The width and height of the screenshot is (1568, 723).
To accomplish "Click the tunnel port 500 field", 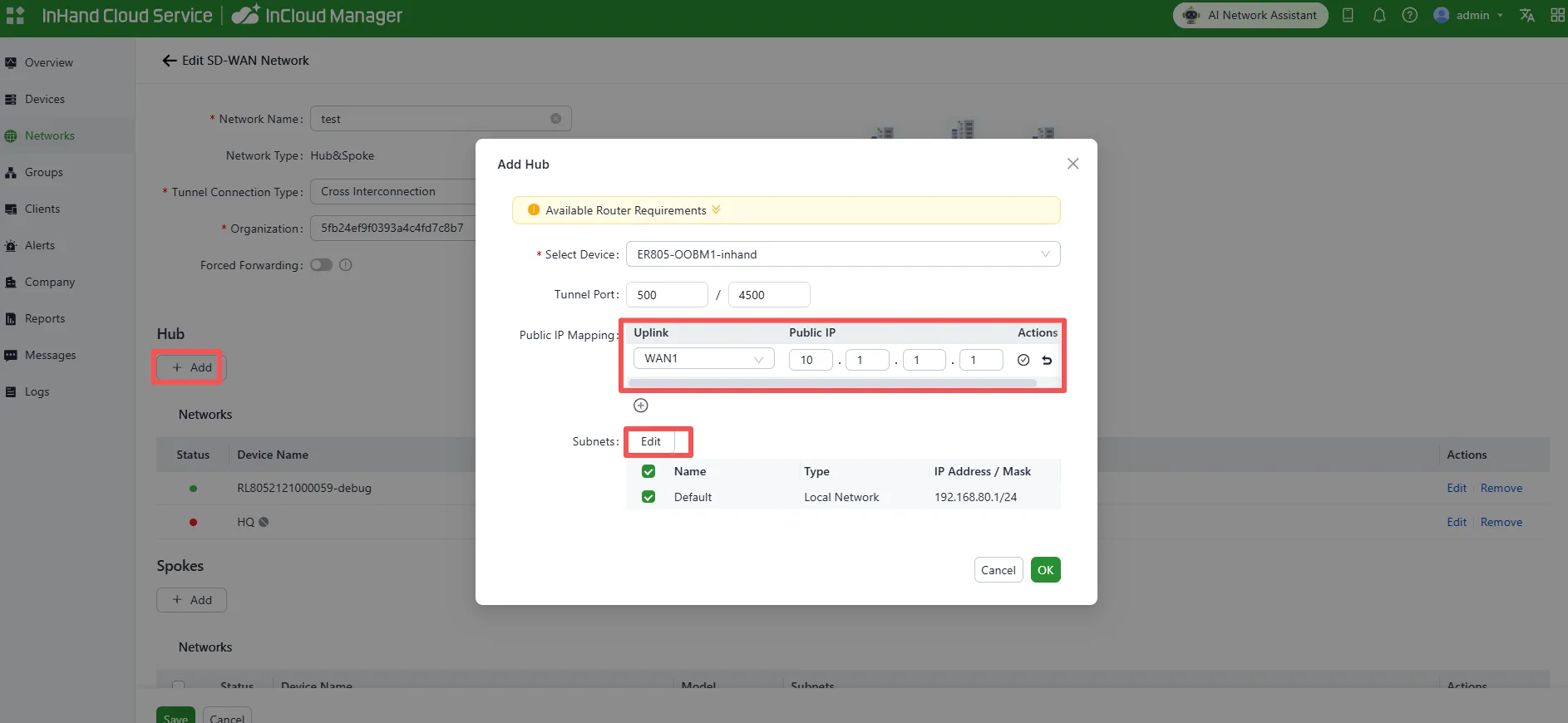I will tap(667, 295).
